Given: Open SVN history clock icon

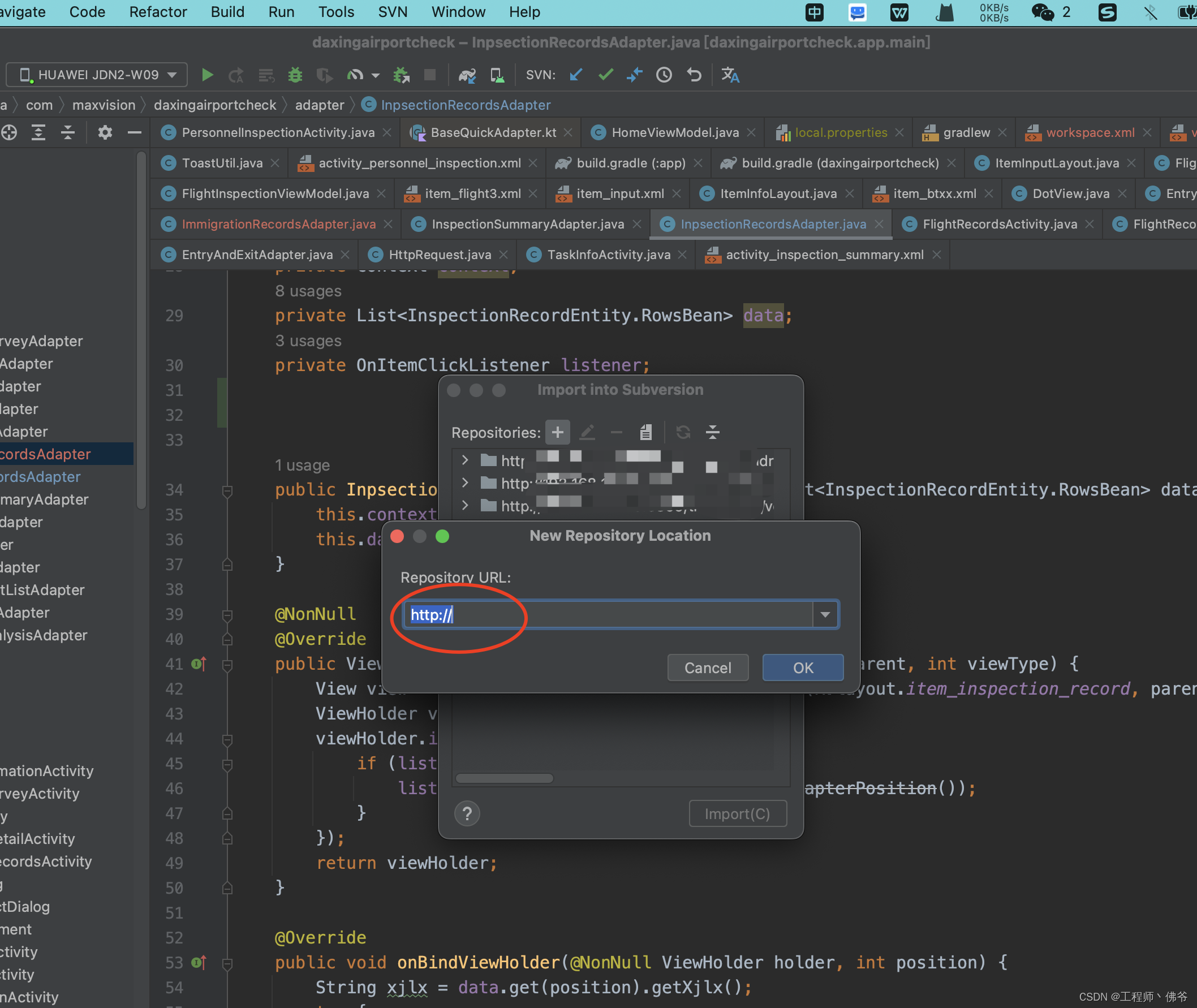Looking at the screenshot, I should coord(664,75).
